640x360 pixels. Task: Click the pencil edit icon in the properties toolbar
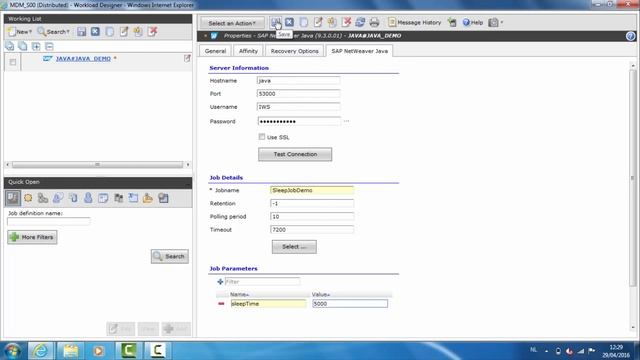point(318,22)
